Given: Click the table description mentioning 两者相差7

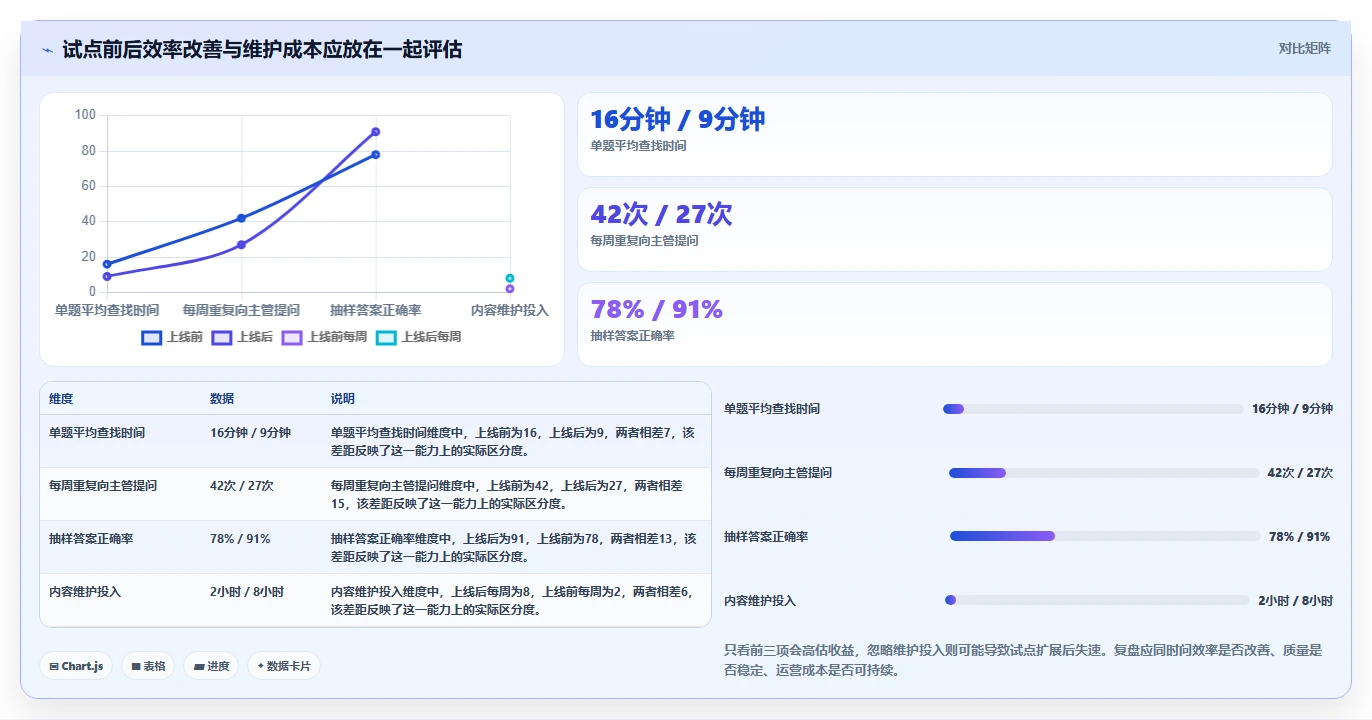Looking at the screenshot, I should 514,442.
